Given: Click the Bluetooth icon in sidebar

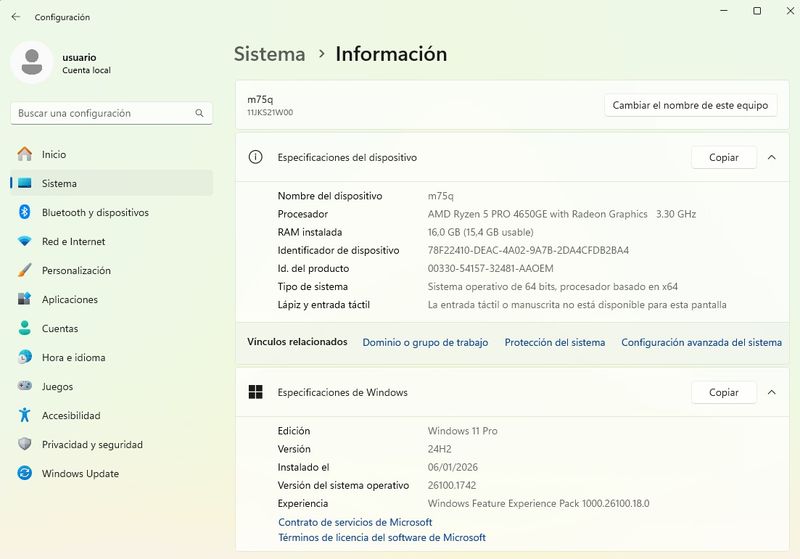Looking at the screenshot, I should coord(24,212).
